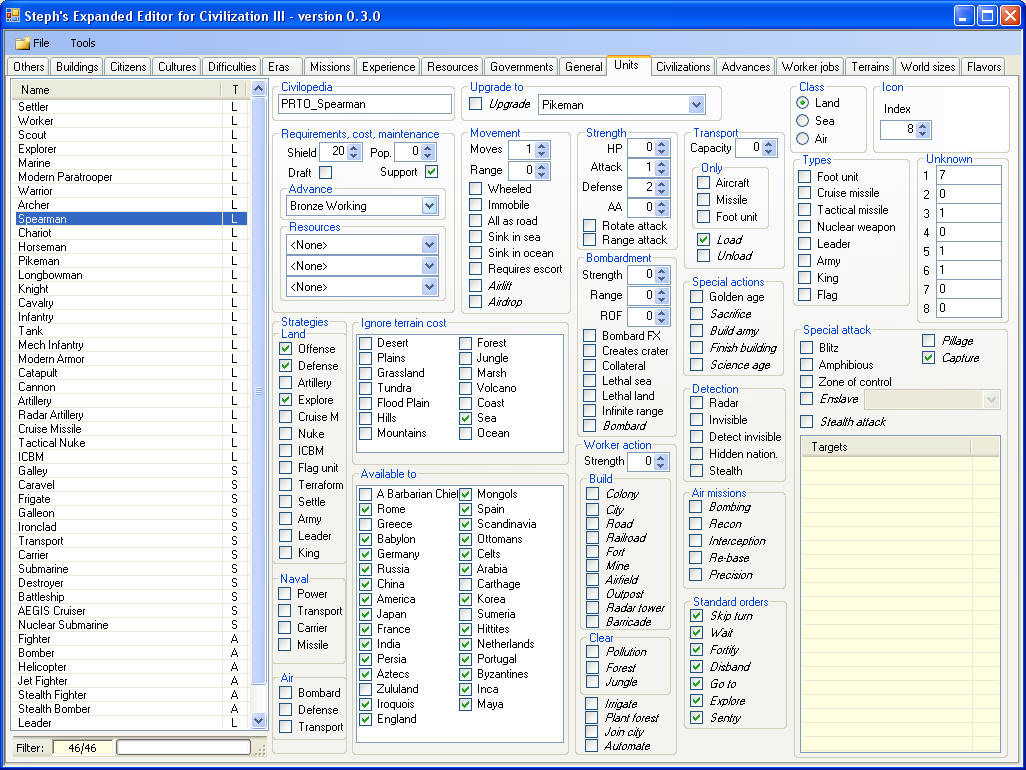Image resolution: width=1026 pixels, height=770 pixels.
Task: Open the third Resources dropdown
Action: [429, 287]
